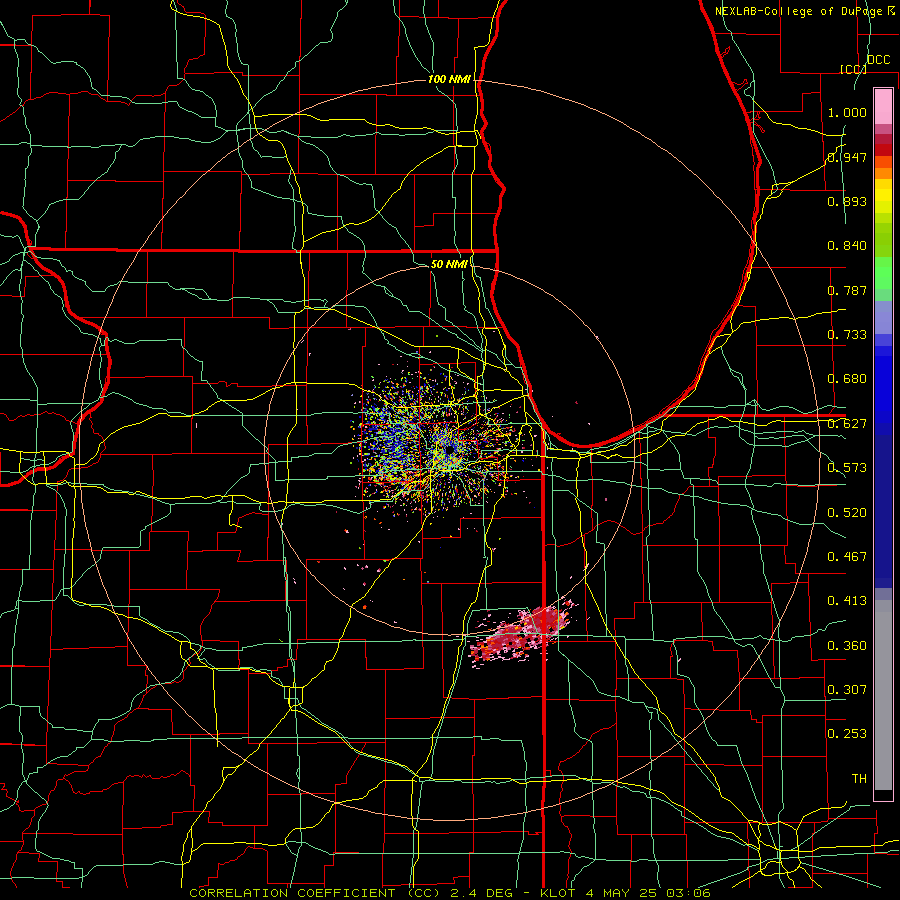
Task: Pick the green color band near 0.840
Action: point(883,239)
